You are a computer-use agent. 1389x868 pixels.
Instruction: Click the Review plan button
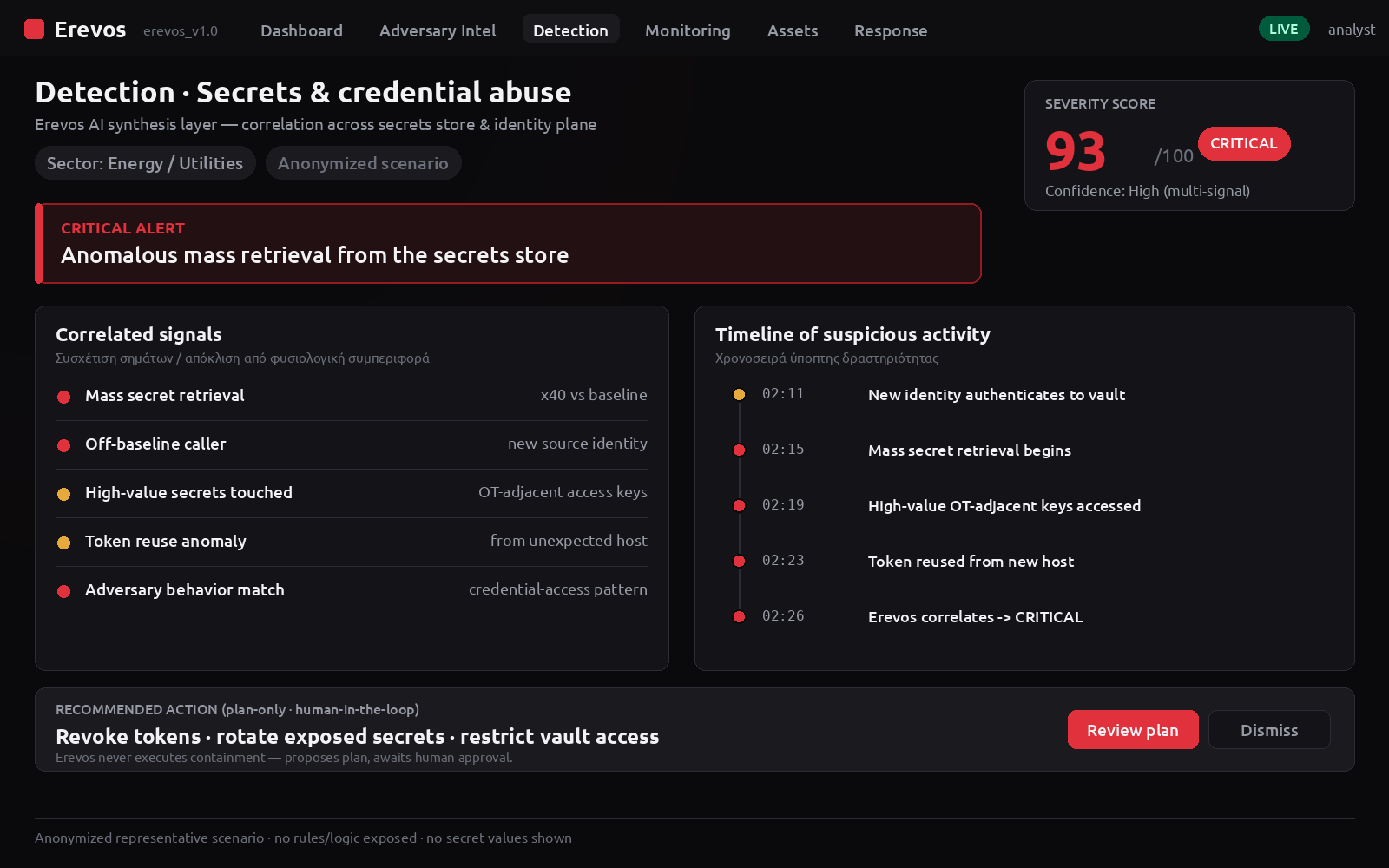pyautogui.click(x=1133, y=730)
